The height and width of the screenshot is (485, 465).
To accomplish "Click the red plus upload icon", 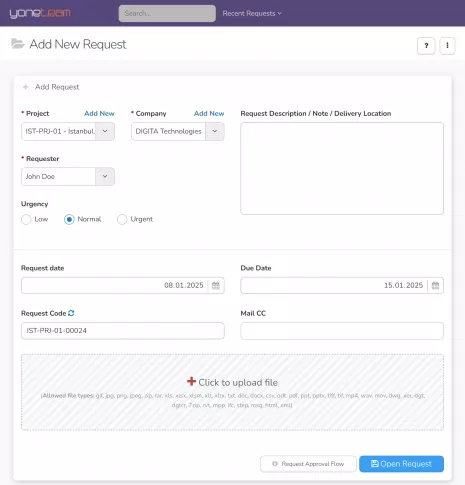I will [191, 381].
